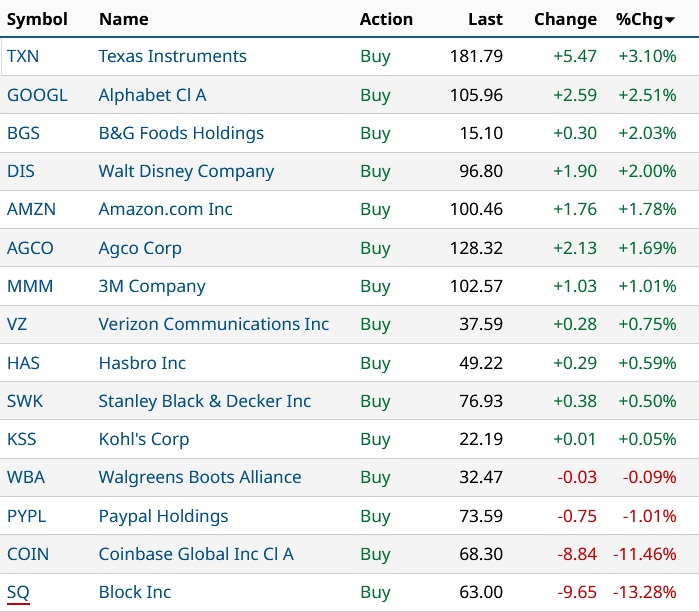Open Walgreens Boots Alliance link
This screenshot has height=612, width=699.
pyautogui.click(x=199, y=478)
